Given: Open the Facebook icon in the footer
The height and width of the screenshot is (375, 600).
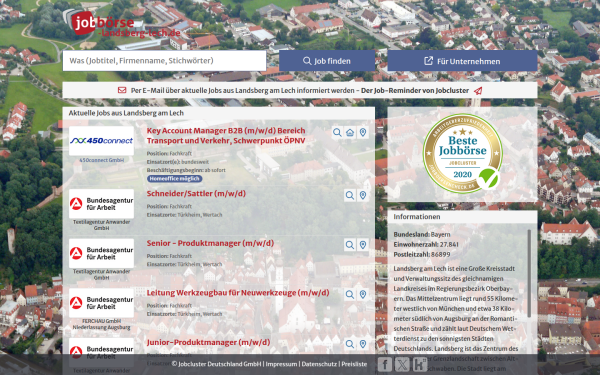Looking at the screenshot, I should 385,364.
